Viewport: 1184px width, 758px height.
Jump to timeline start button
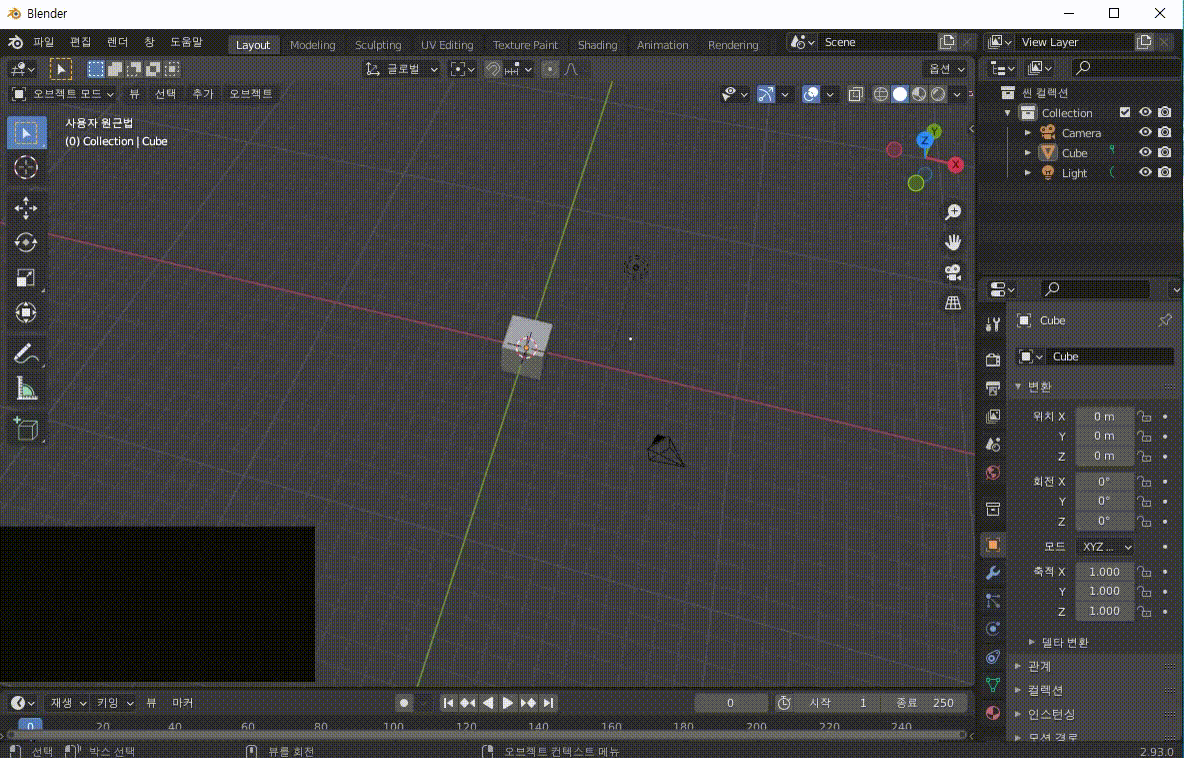449,703
